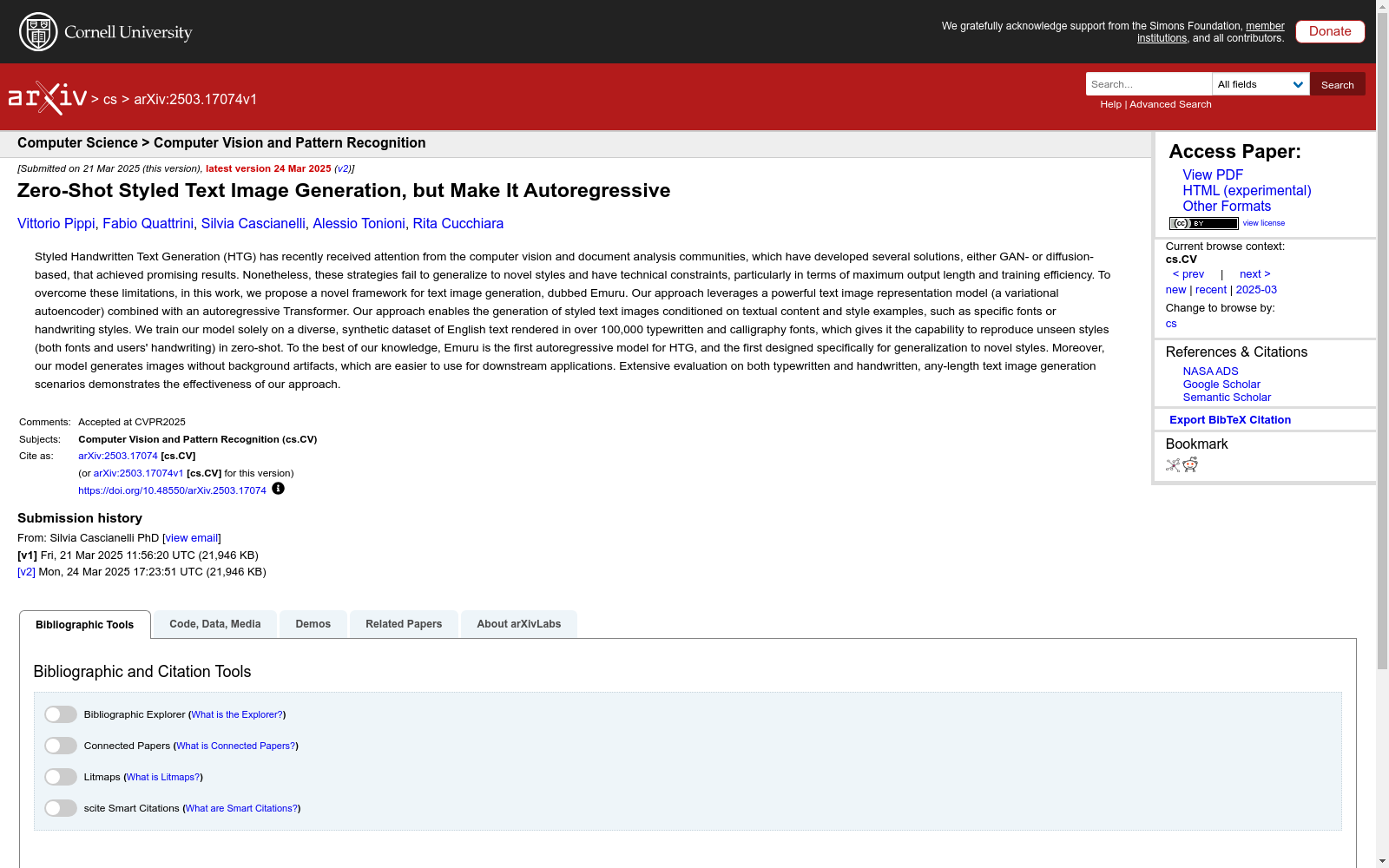
Task: Open What is Connected Papers? link
Action: pyautogui.click(x=236, y=746)
